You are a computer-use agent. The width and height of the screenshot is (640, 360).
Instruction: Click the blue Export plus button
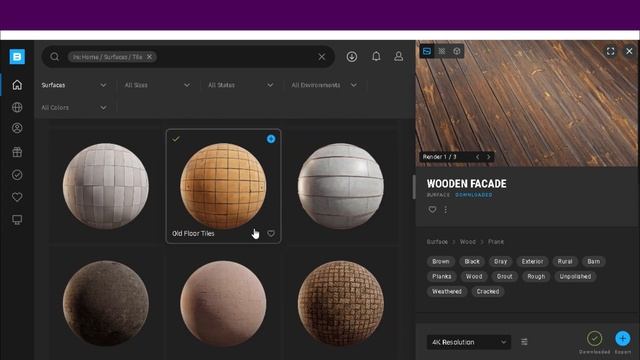coord(623,338)
